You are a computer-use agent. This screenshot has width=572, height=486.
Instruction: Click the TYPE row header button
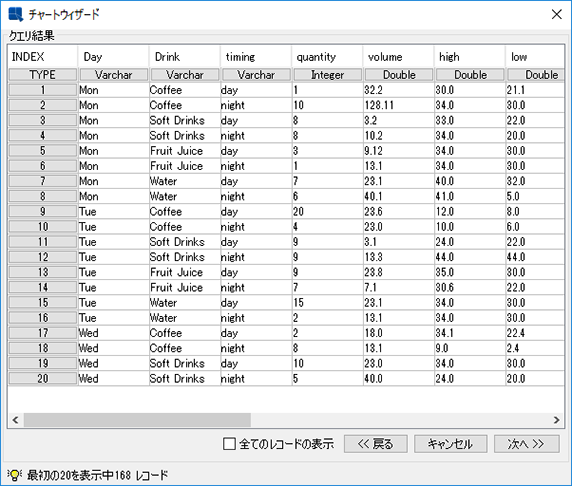[x=43, y=75]
